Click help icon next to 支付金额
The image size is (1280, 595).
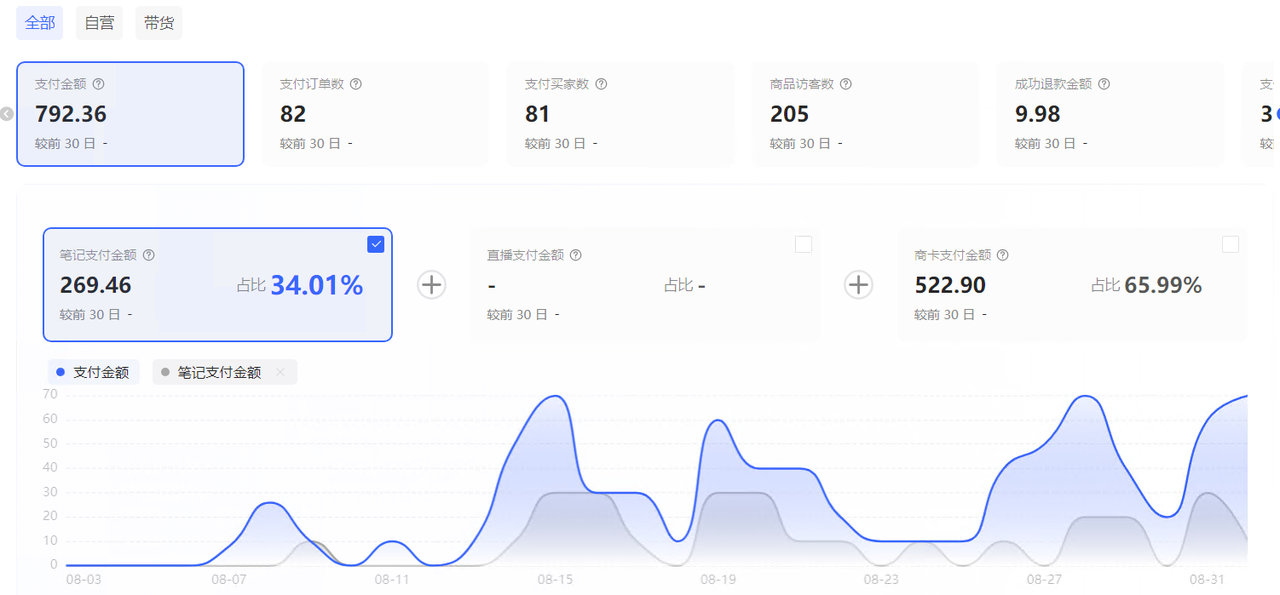(98, 85)
